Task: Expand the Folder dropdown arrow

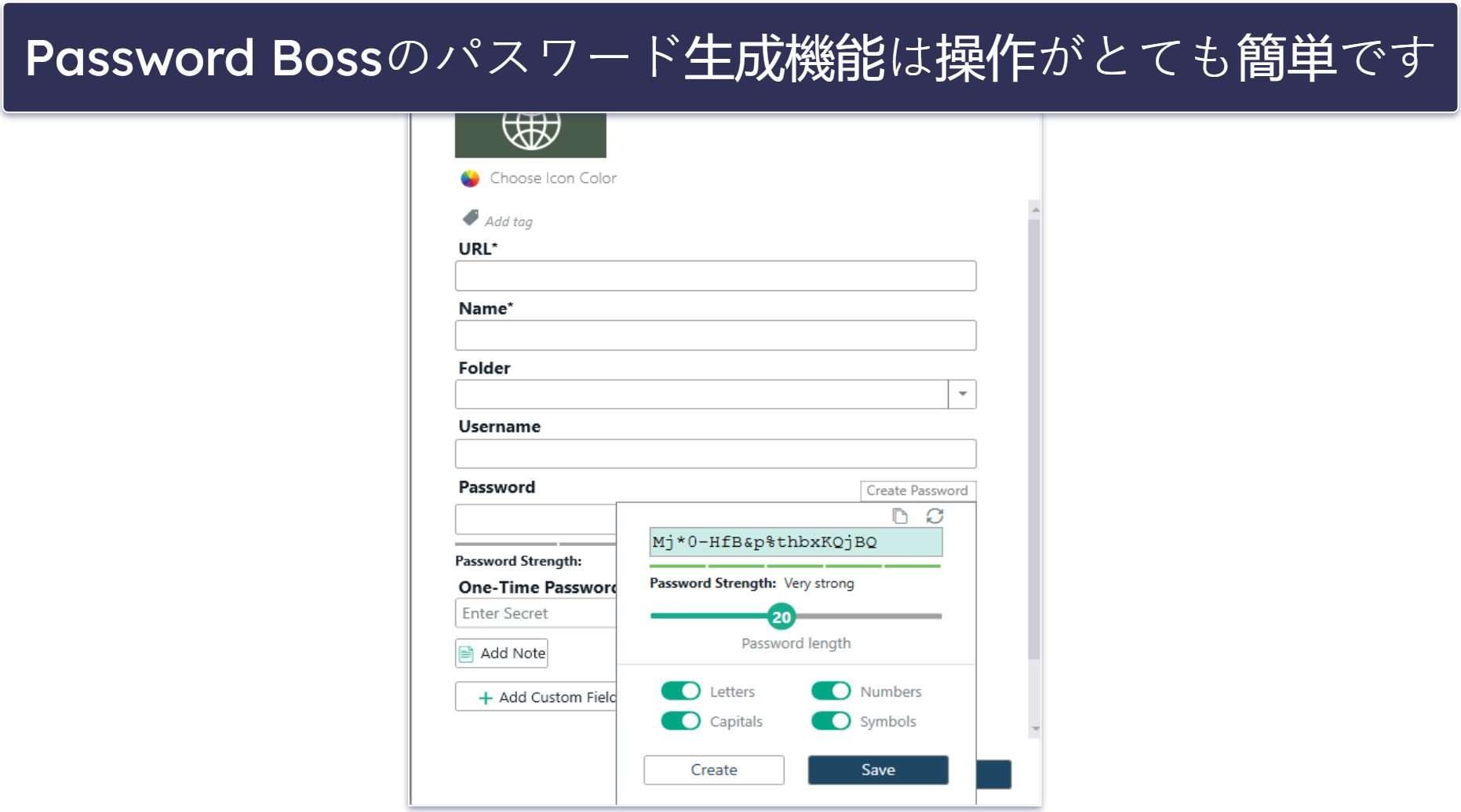Action: click(963, 395)
